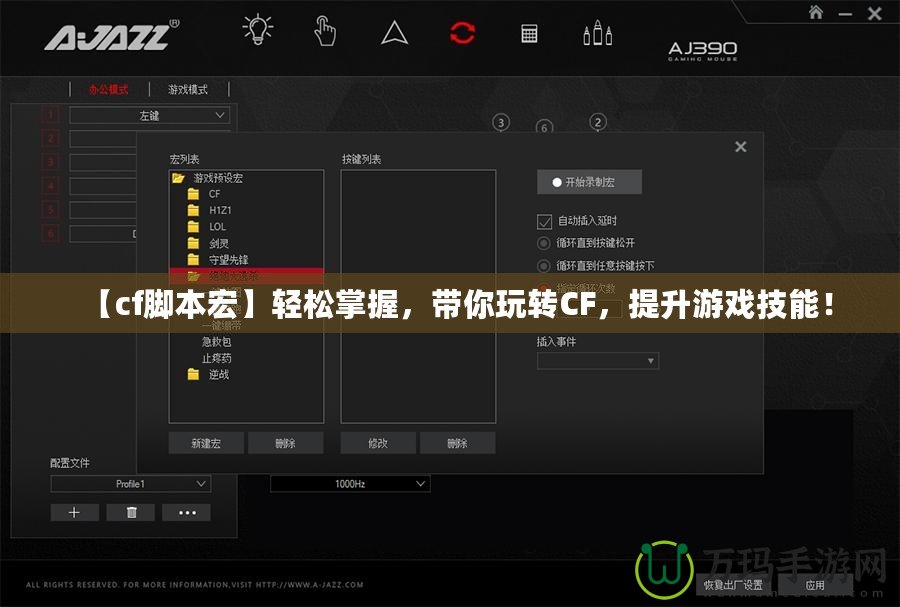Open the button 4 assignment dropdown
The image size is (900, 607).
point(103,186)
